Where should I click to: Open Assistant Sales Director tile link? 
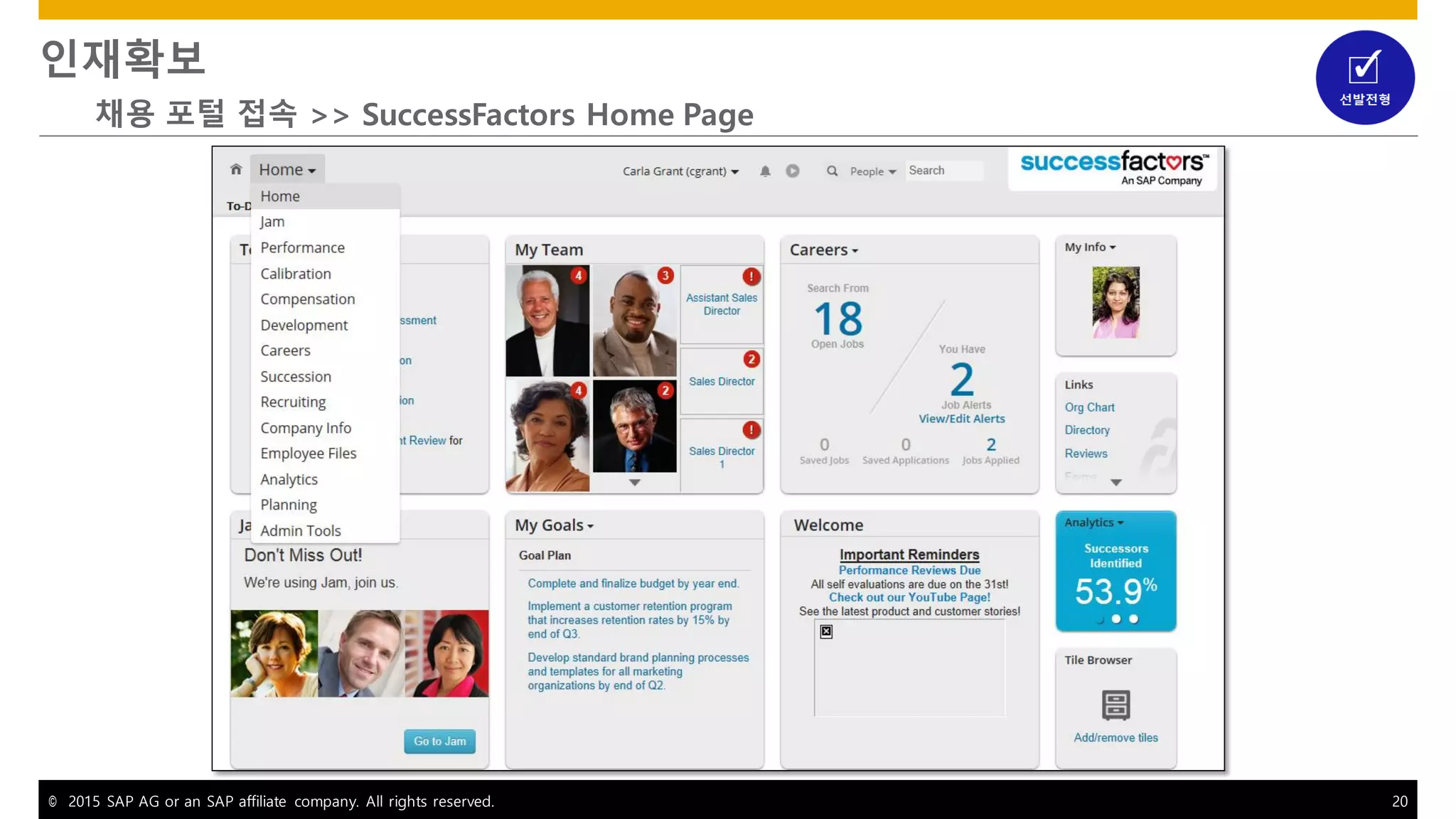click(x=722, y=304)
